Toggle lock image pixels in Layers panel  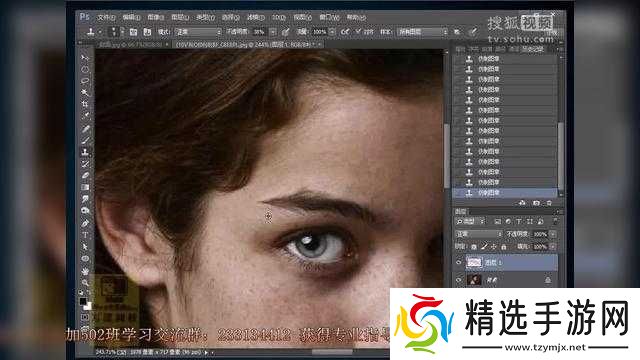484,247
